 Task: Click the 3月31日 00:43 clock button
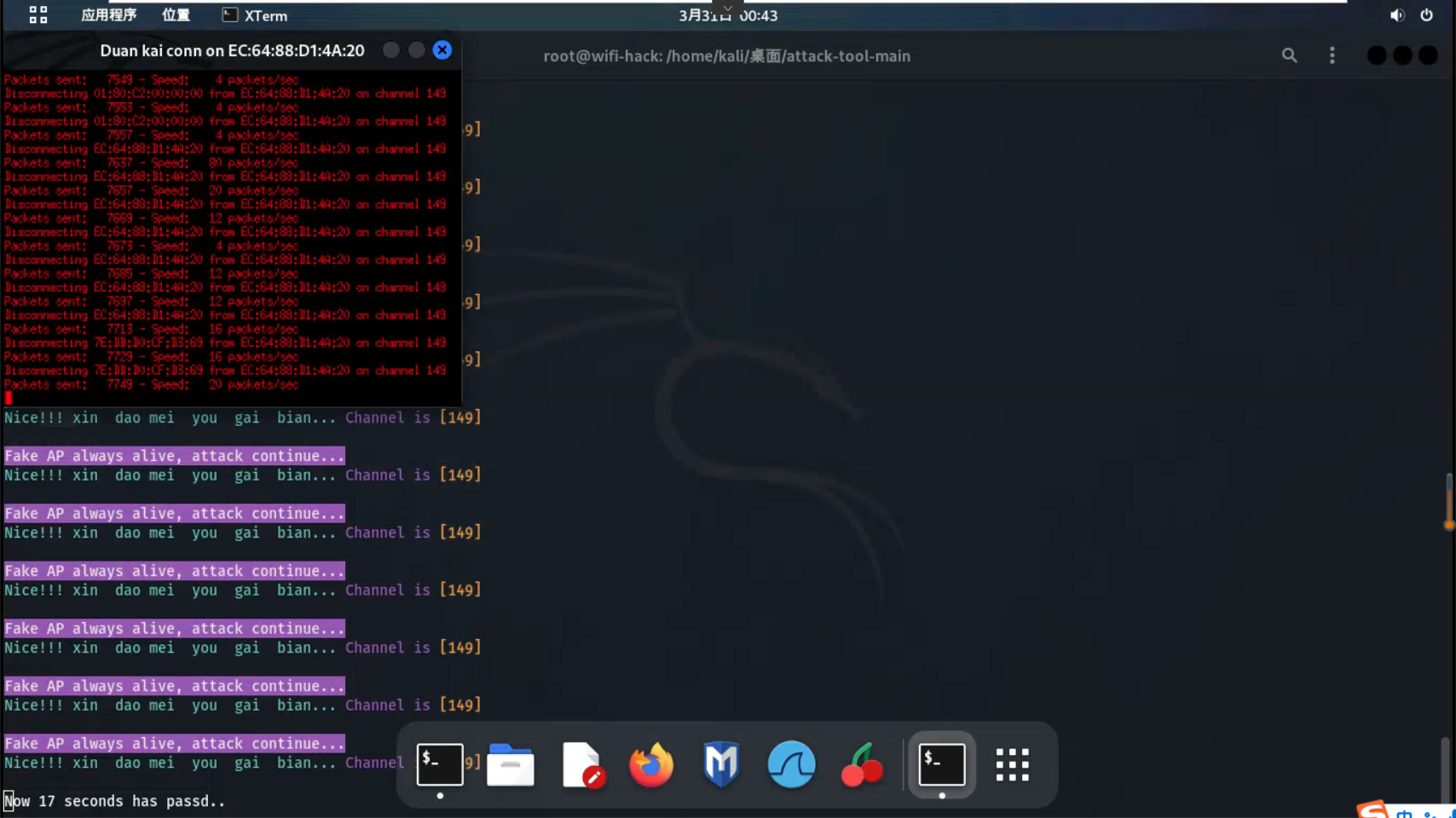click(x=727, y=15)
